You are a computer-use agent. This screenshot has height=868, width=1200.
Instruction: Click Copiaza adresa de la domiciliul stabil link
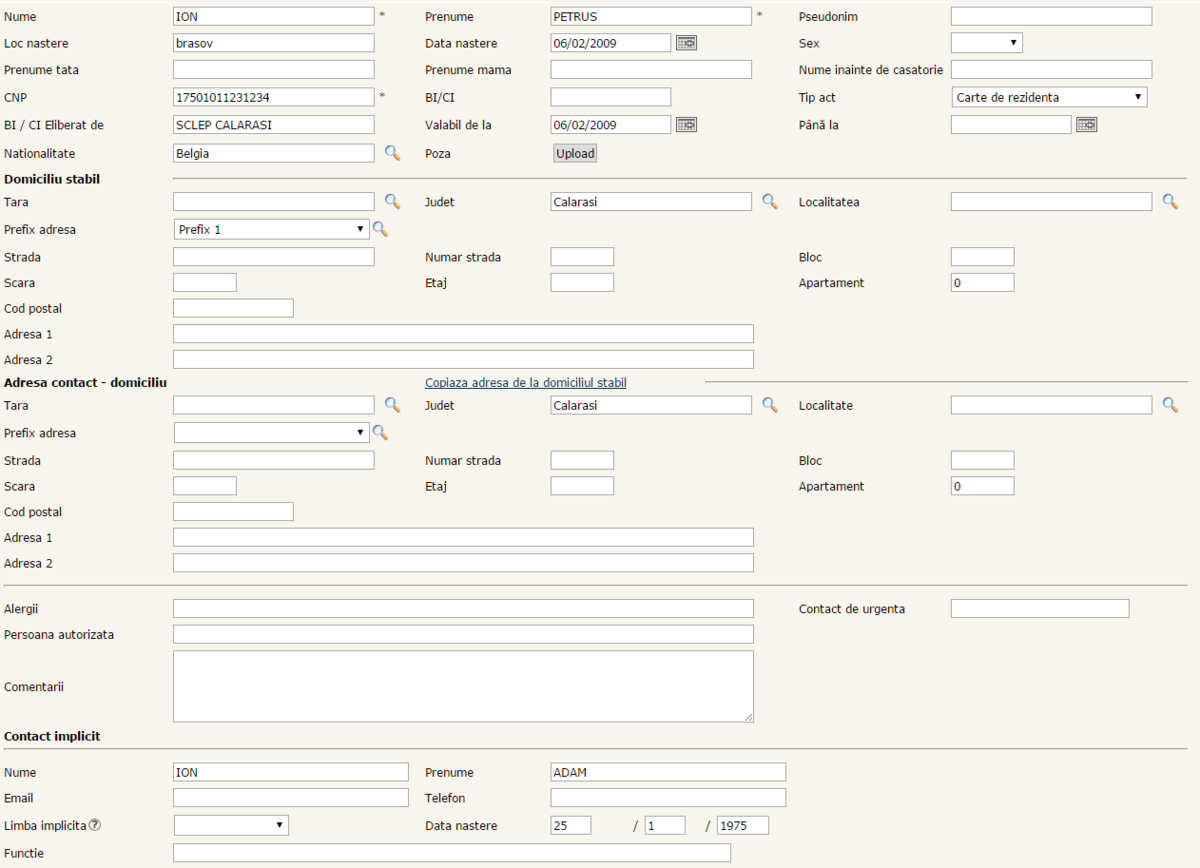point(526,383)
